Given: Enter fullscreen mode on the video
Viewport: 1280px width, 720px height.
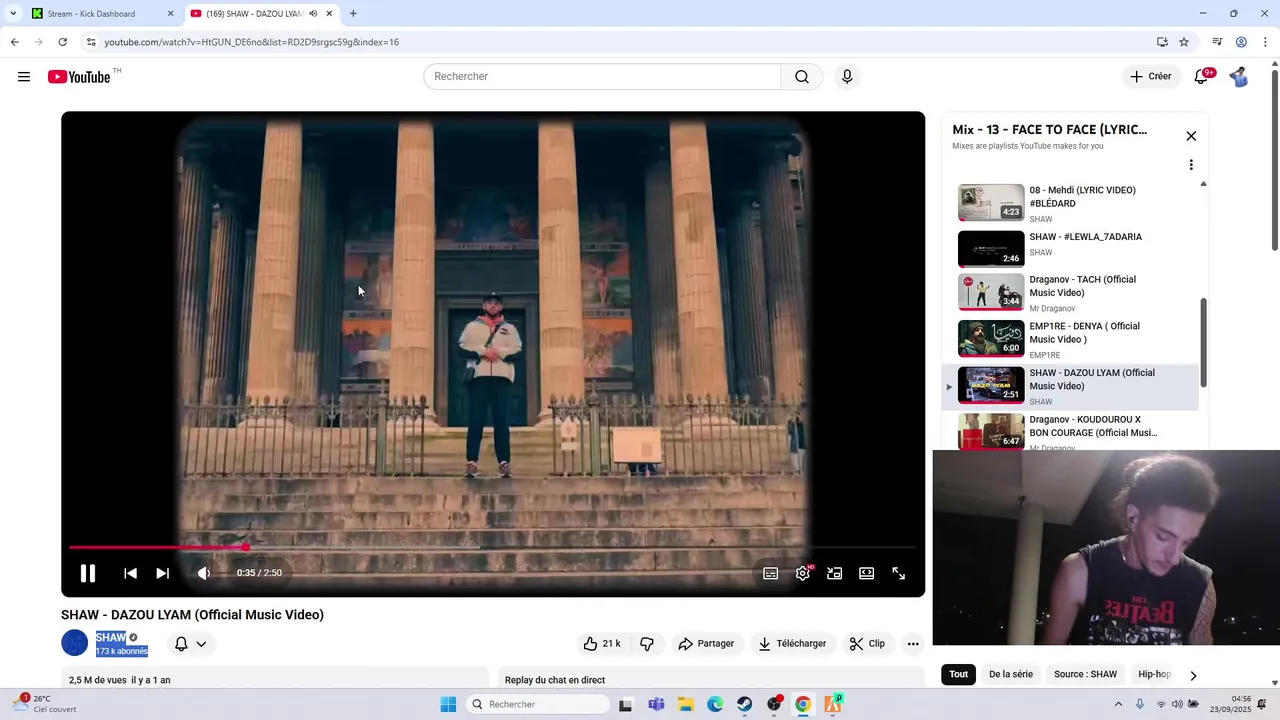Looking at the screenshot, I should [x=899, y=573].
